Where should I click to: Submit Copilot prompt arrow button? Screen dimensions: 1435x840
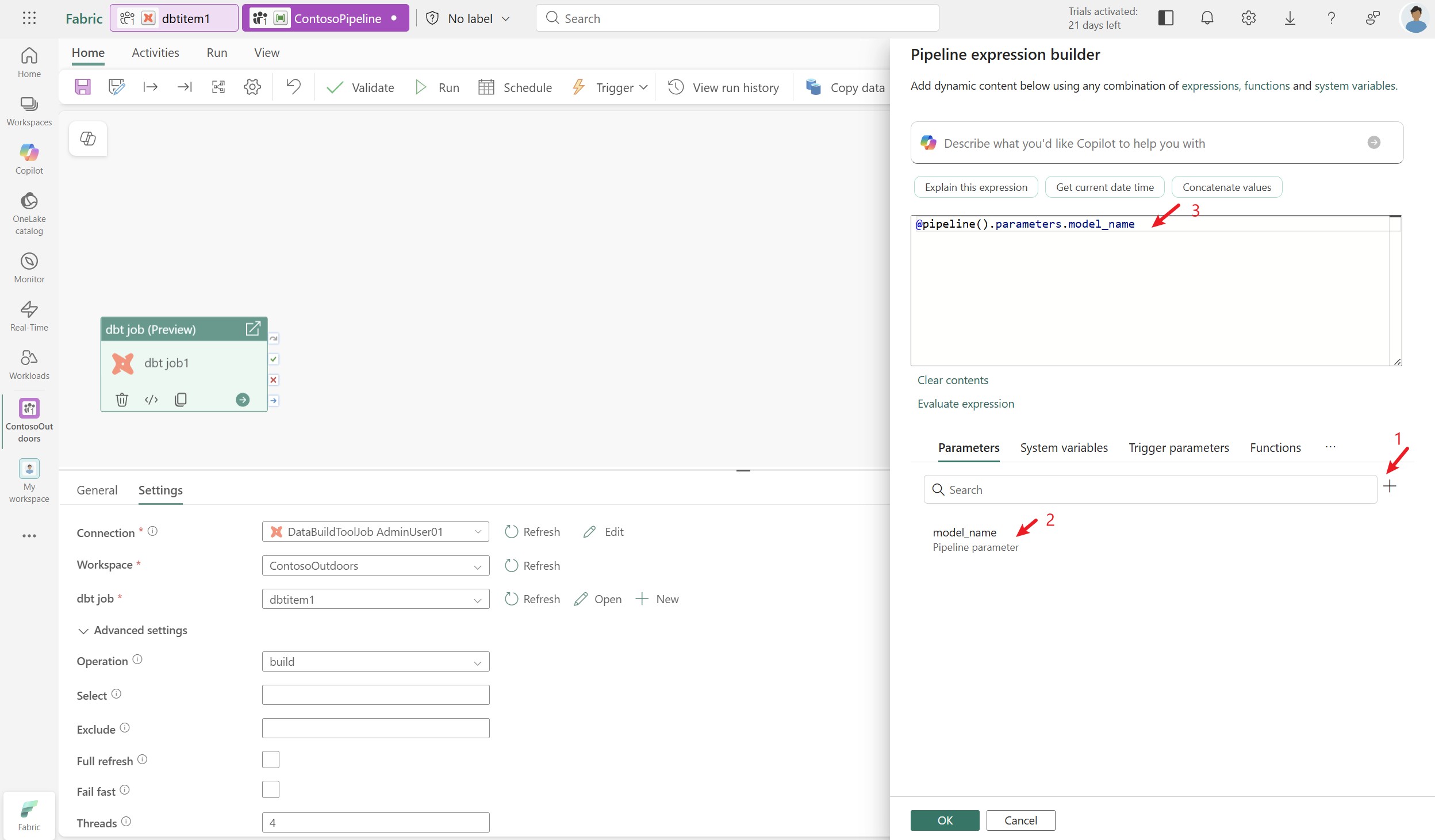1373,143
